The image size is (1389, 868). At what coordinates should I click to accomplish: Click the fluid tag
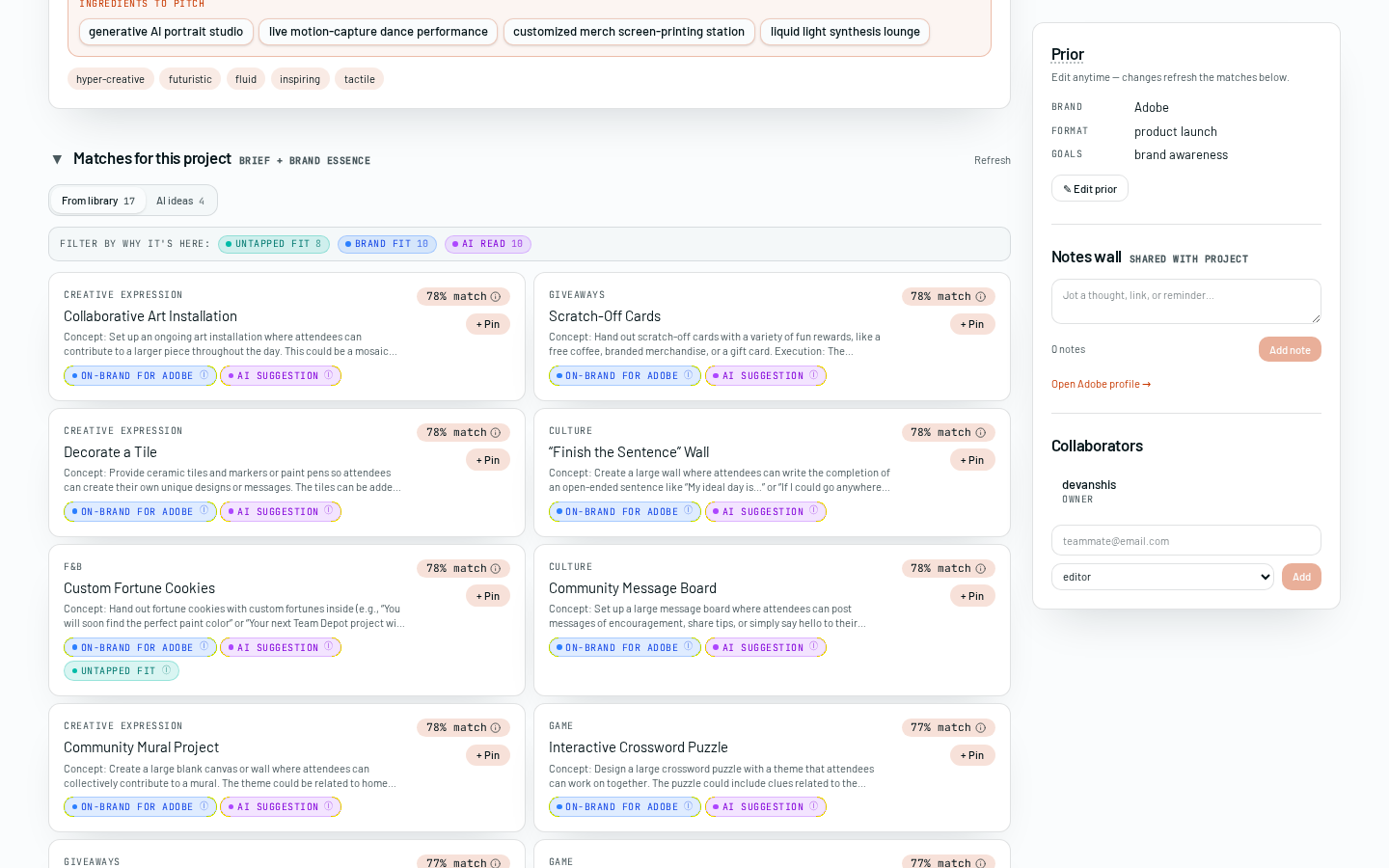(246, 79)
